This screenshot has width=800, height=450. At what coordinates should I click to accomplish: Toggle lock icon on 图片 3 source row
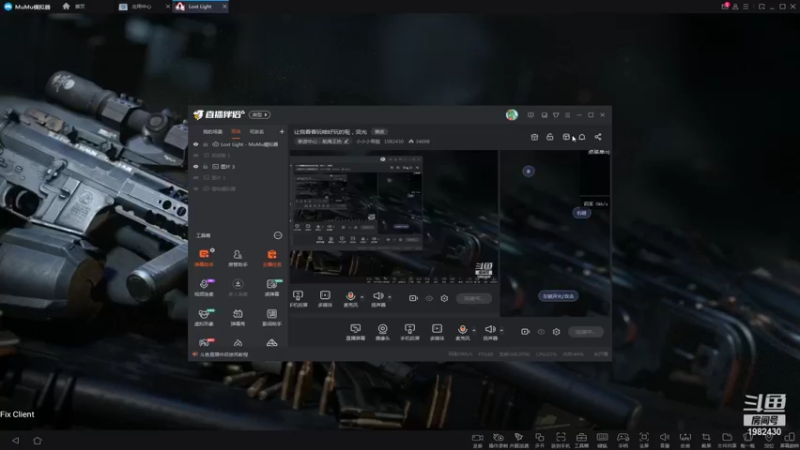(206, 166)
